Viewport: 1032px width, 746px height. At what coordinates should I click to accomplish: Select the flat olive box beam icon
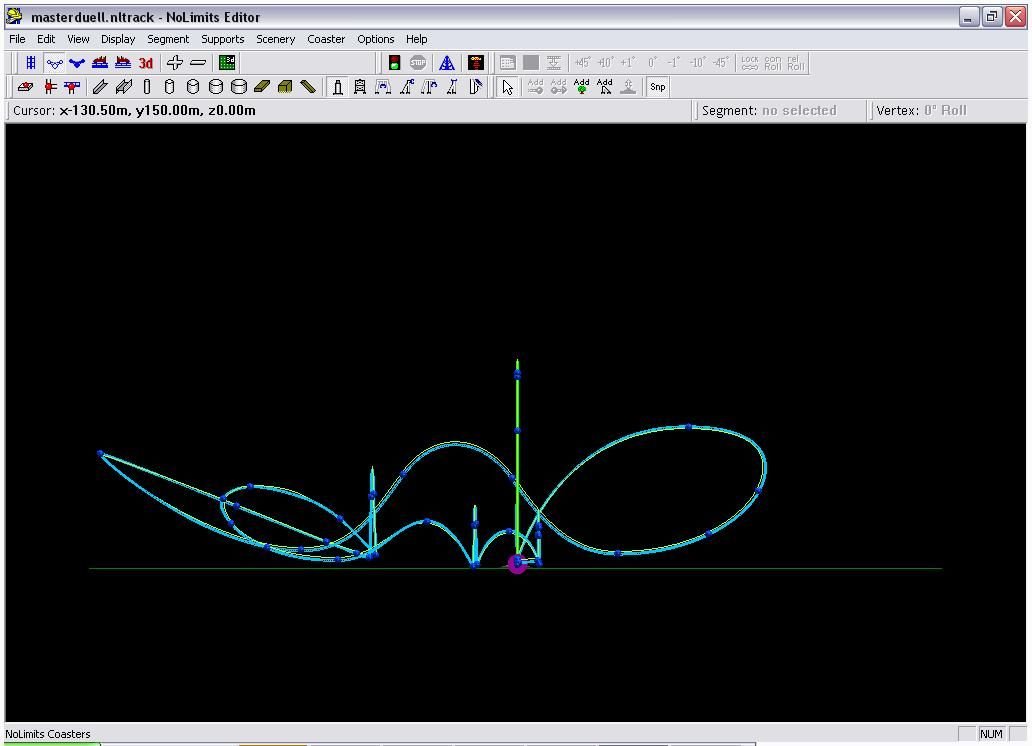coord(262,86)
